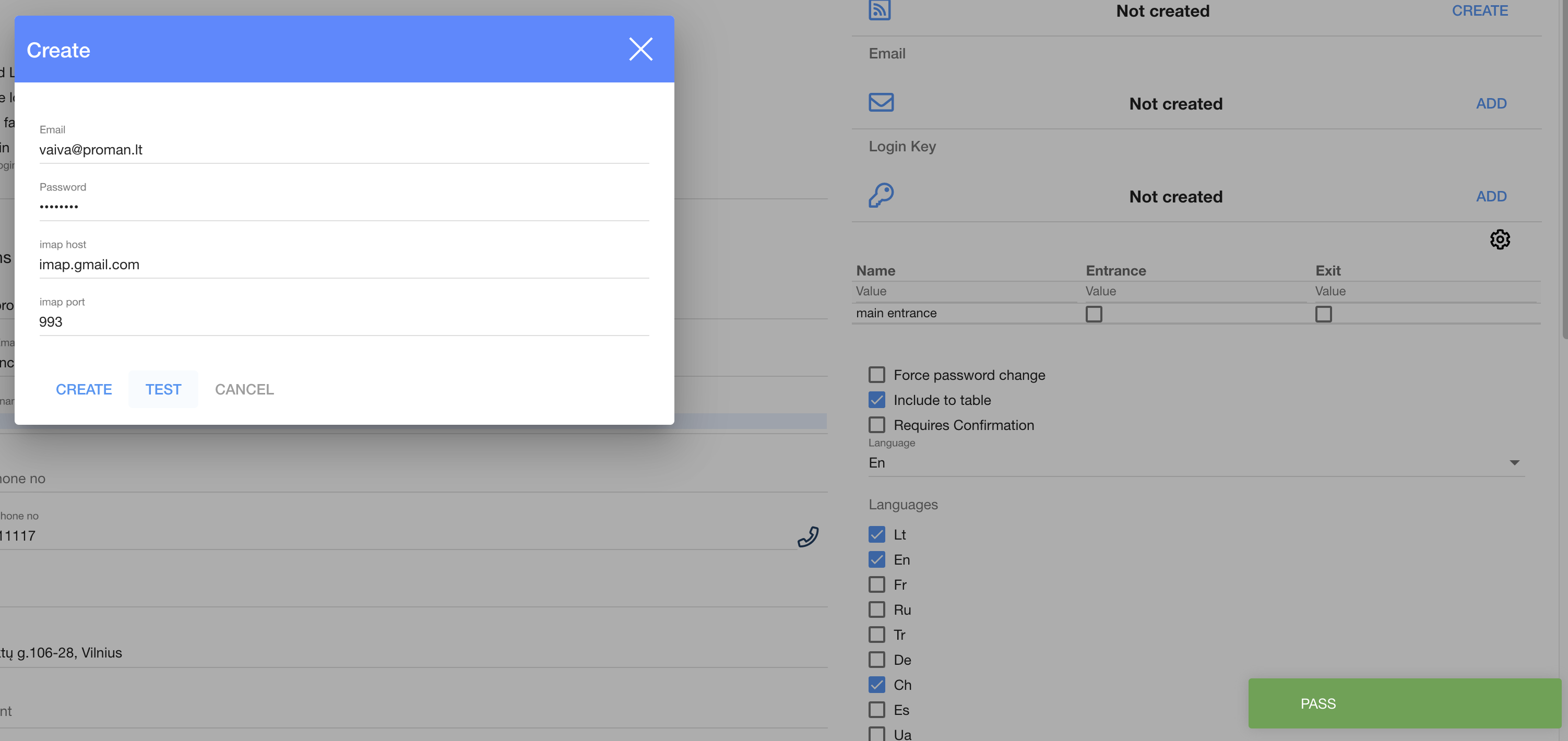Click ADD next to Login Key

coord(1491,197)
